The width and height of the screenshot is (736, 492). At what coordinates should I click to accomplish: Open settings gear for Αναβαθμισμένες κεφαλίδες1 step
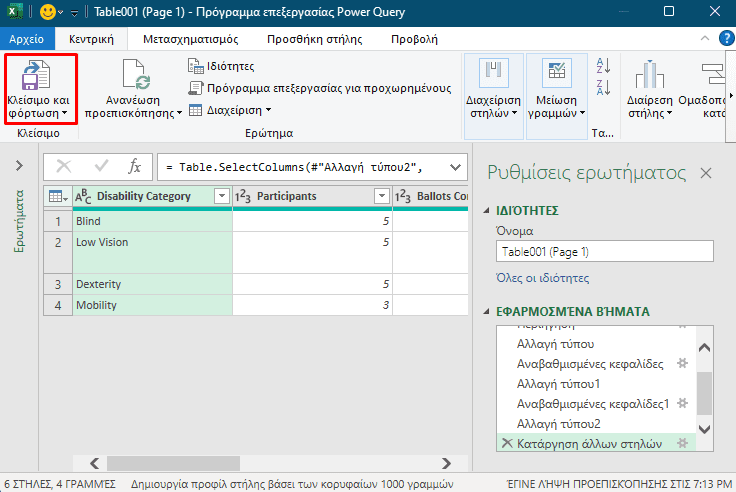682,403
